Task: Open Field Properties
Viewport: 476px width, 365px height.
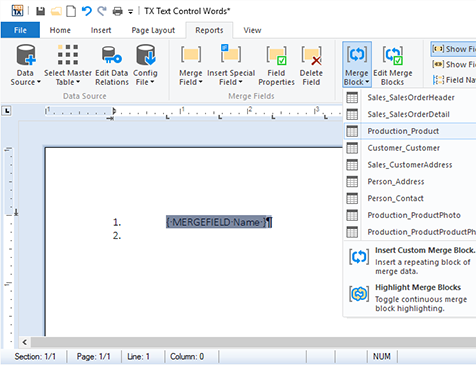Action: [276, 65]
